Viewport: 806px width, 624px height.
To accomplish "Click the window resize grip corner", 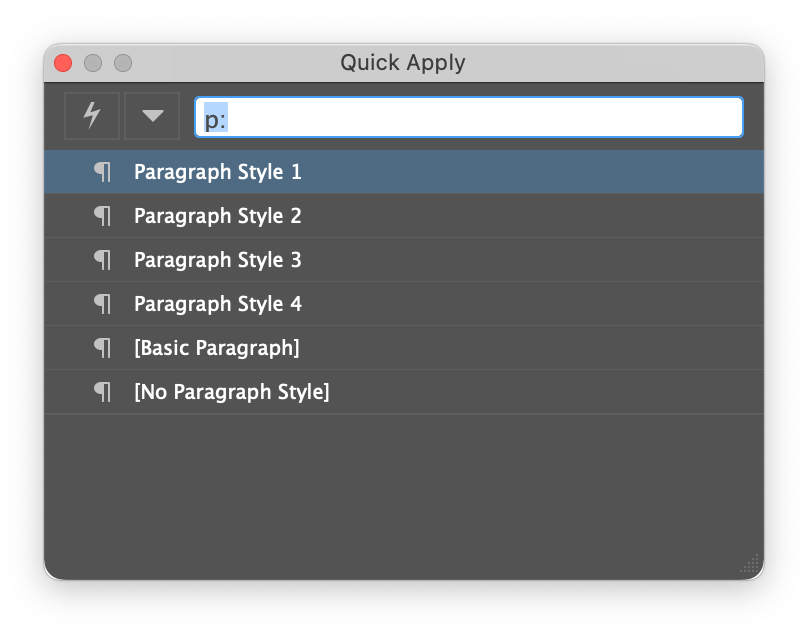I will (751, 565).
